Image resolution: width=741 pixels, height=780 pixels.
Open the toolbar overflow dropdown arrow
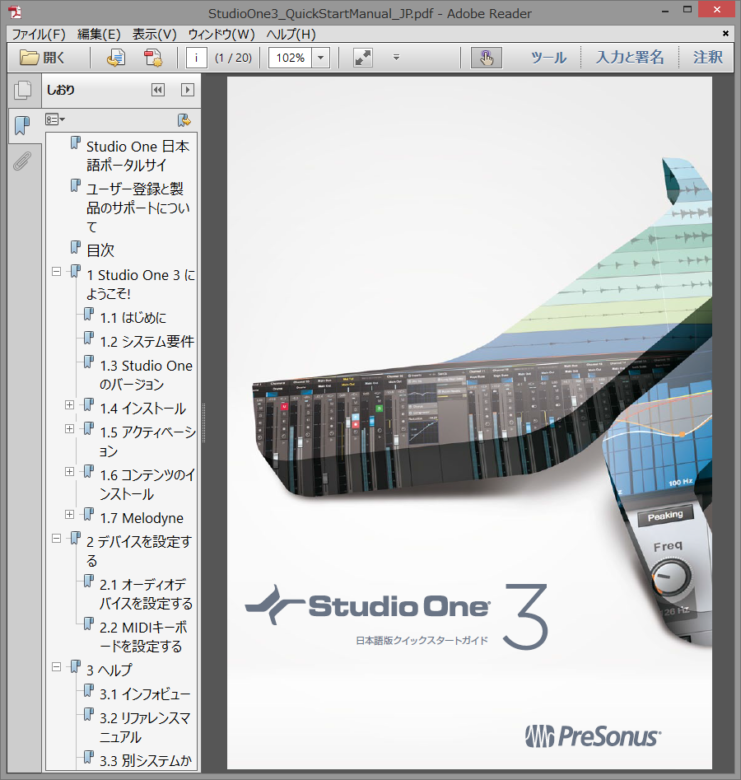pyautogui.click(x=396, y=57)
